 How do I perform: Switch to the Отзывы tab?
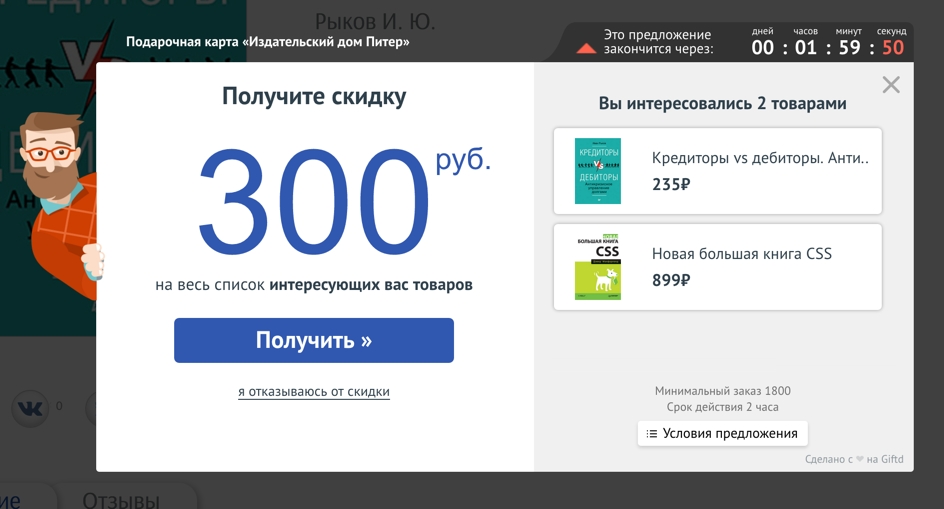click(120, 499)
